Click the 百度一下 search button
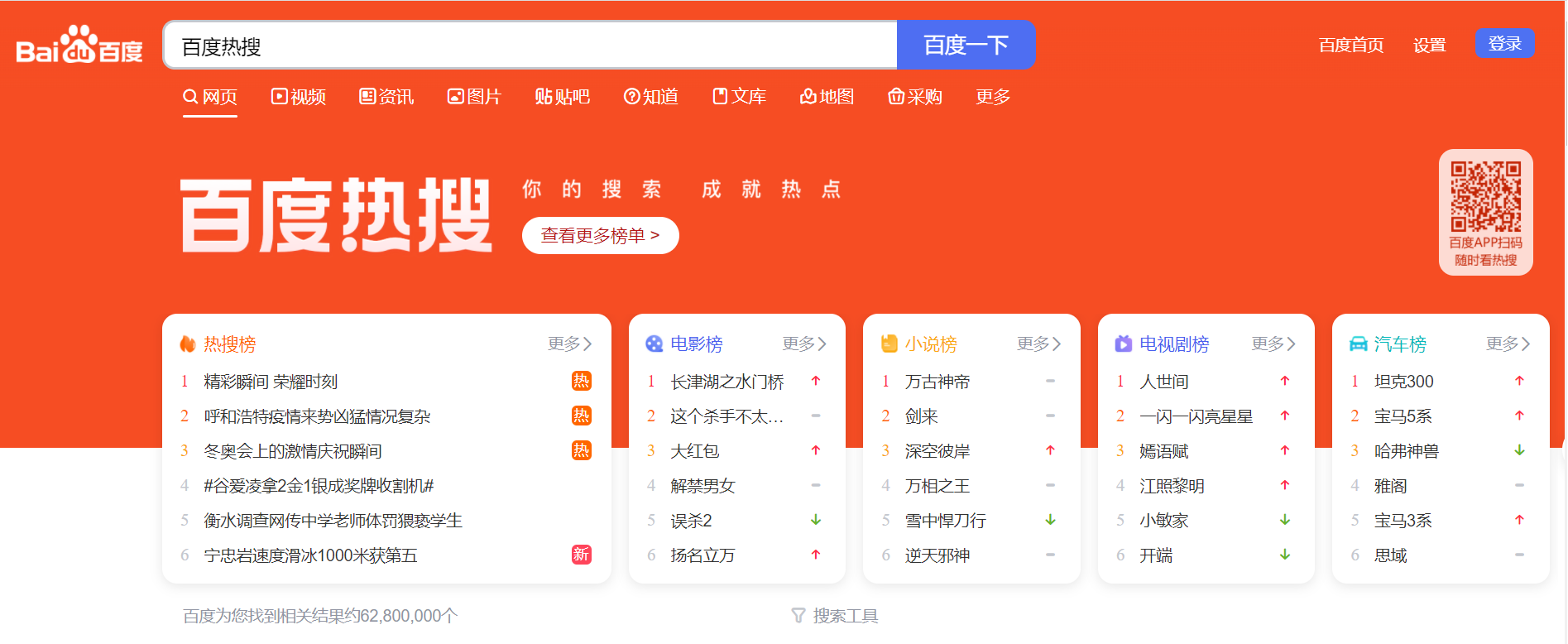1568x644 pixels. pyautogui.click(x=966, y=45)
